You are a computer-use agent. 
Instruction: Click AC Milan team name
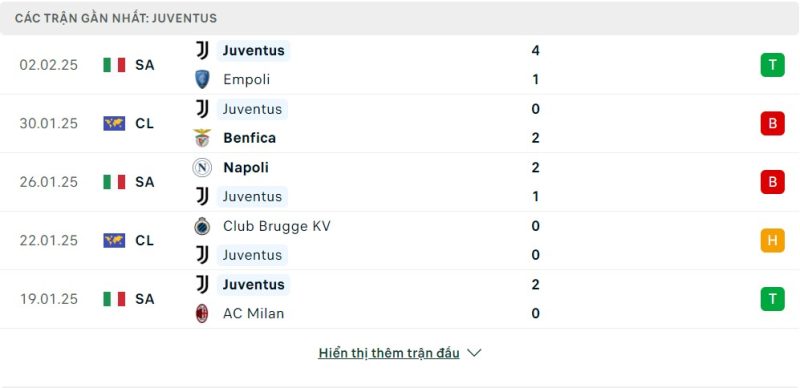click(x=253, y=313)
